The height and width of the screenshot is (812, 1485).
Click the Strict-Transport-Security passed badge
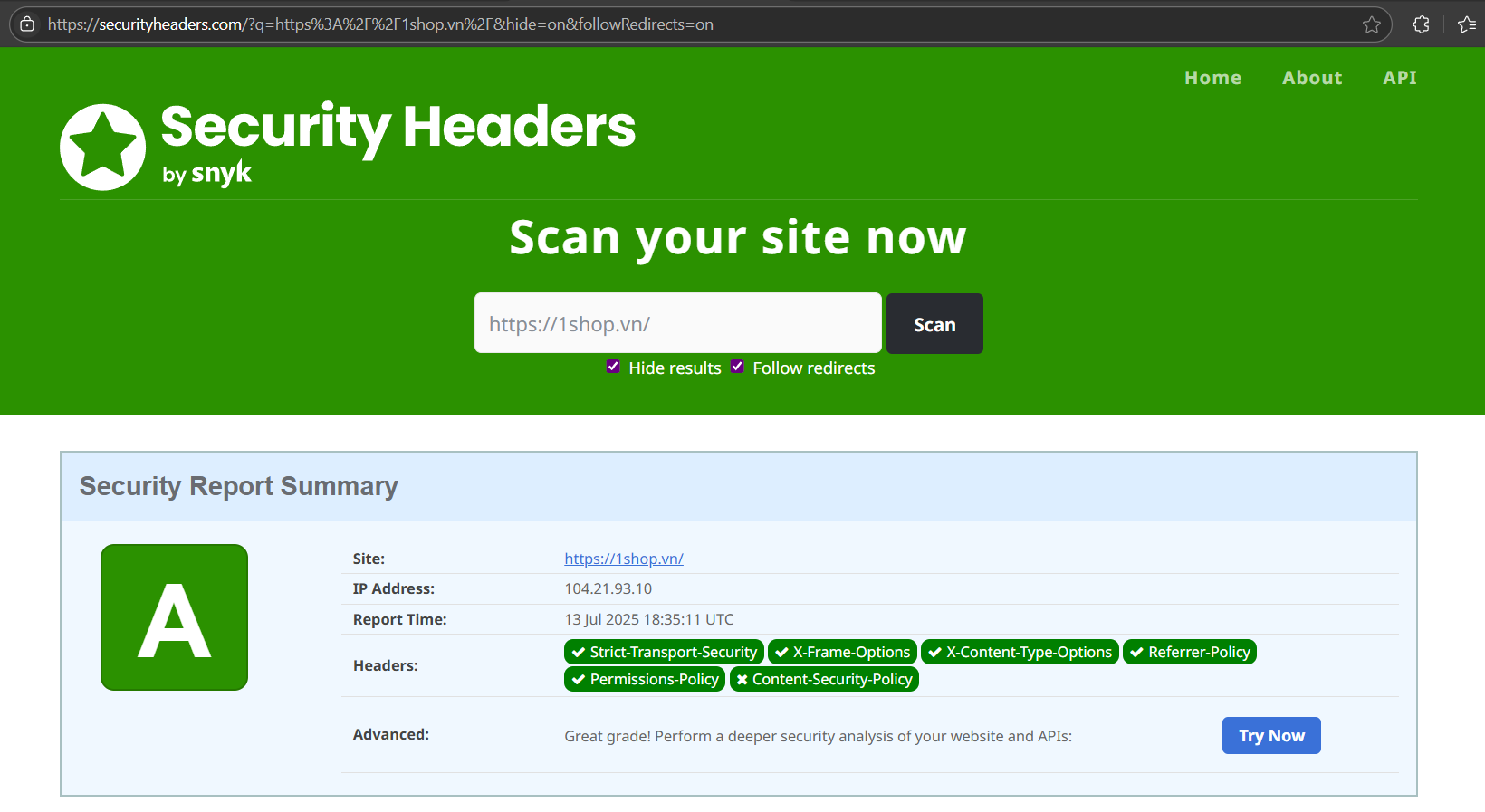click(664, 652)
